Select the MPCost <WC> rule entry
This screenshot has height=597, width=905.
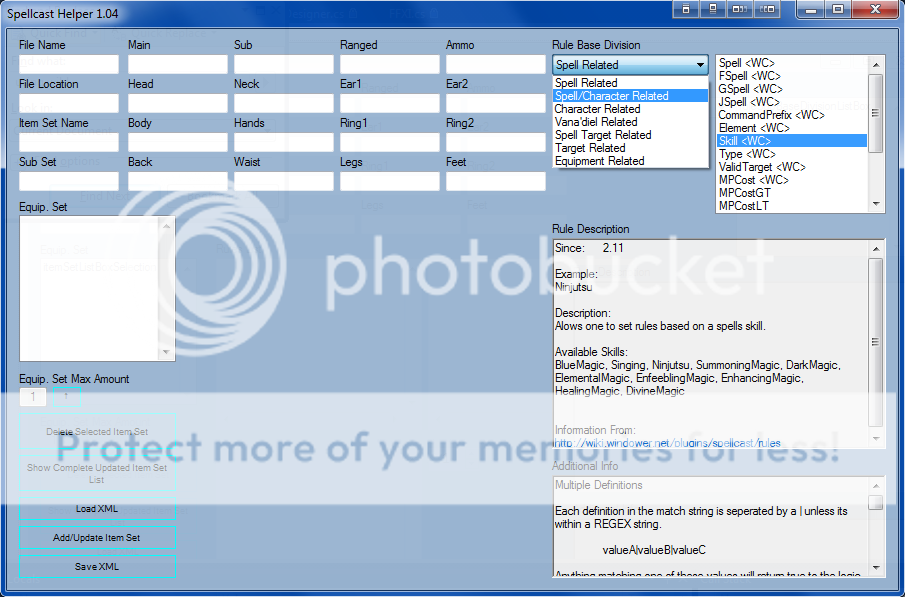753,180
